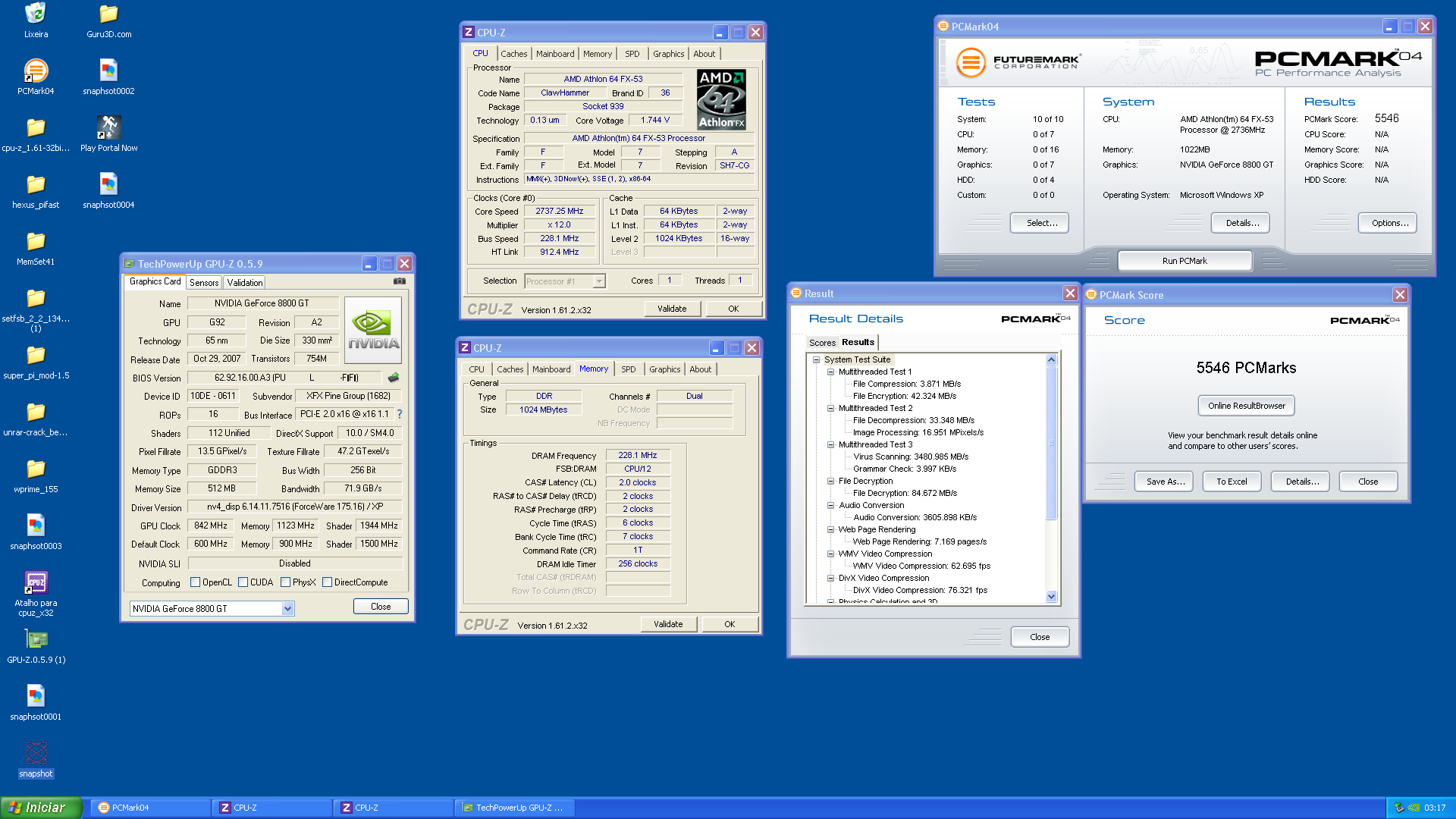Click the AMD Athlon 64 FX logo
Image resolution: width=1456 pixels, height=819 pixels.
coord(721,99)
